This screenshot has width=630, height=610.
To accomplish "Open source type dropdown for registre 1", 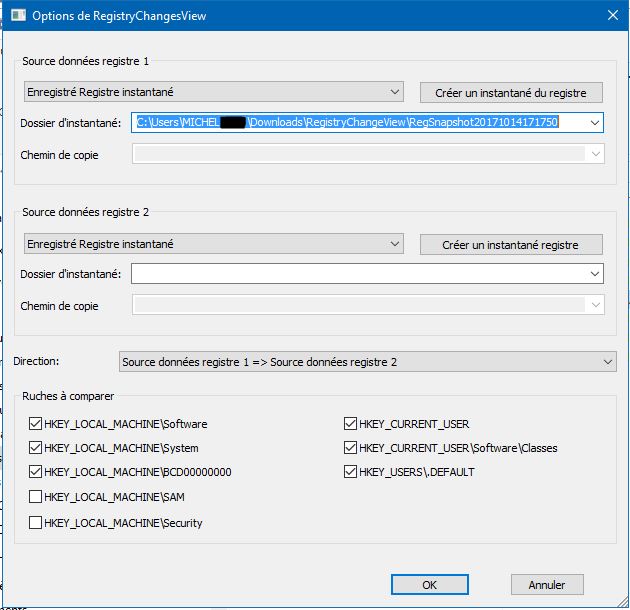I will 213,92.
